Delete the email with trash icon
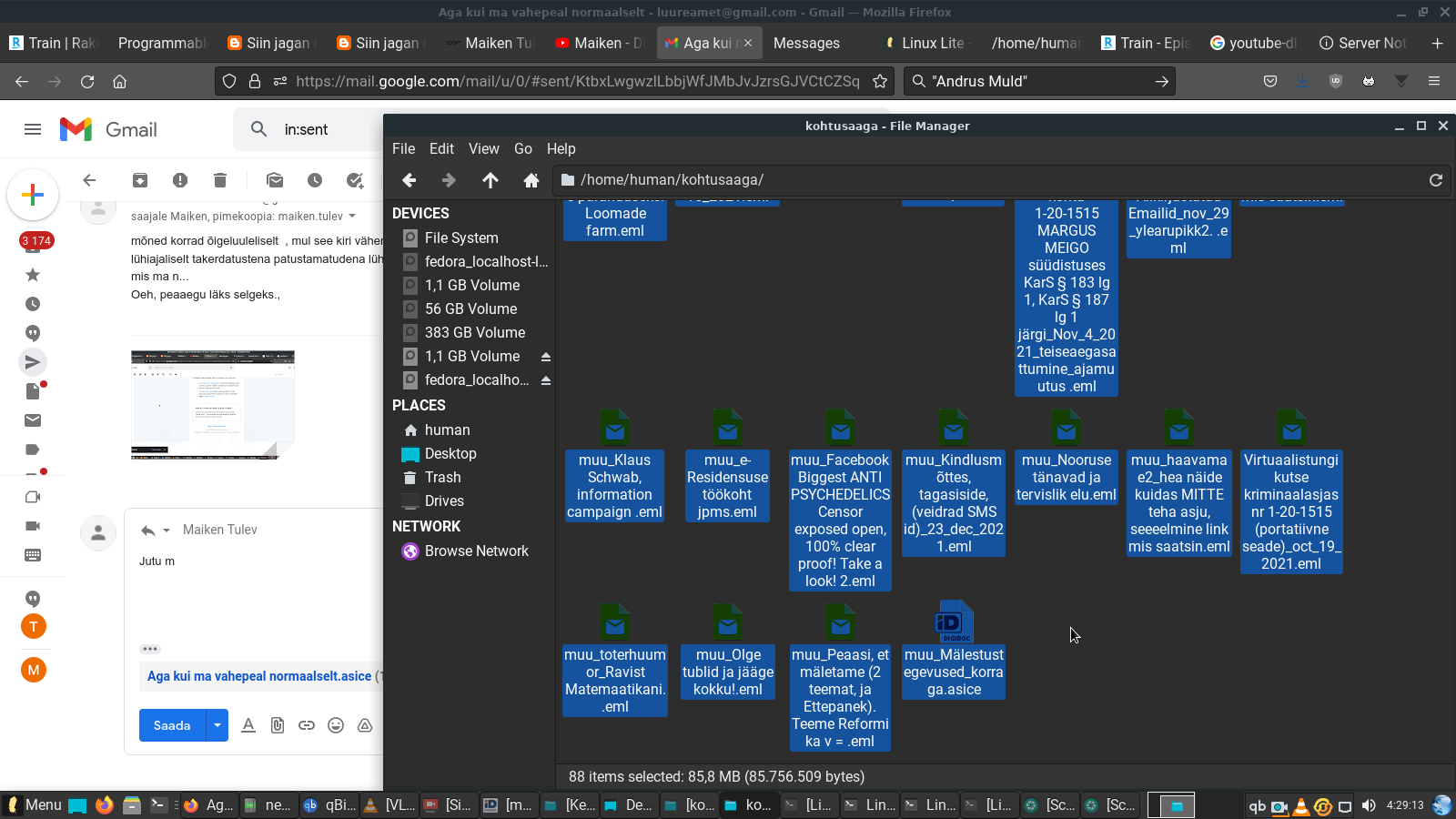 click(x=220, y=180)
